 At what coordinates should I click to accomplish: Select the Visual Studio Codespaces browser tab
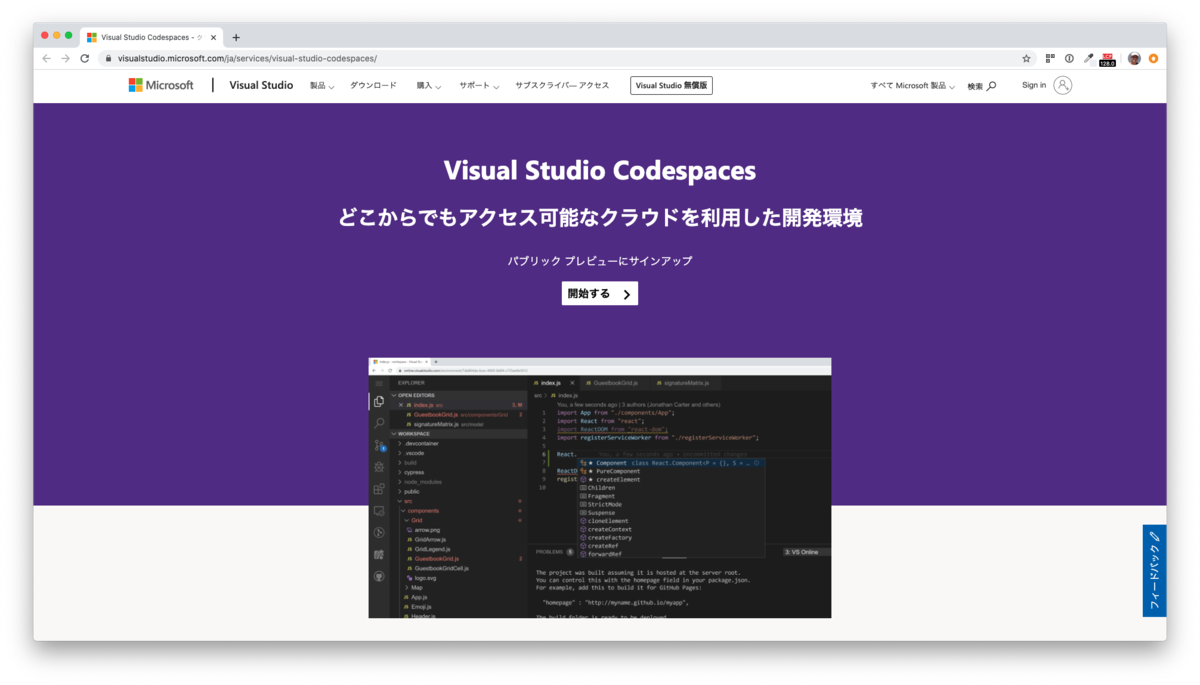coord(151,38)
